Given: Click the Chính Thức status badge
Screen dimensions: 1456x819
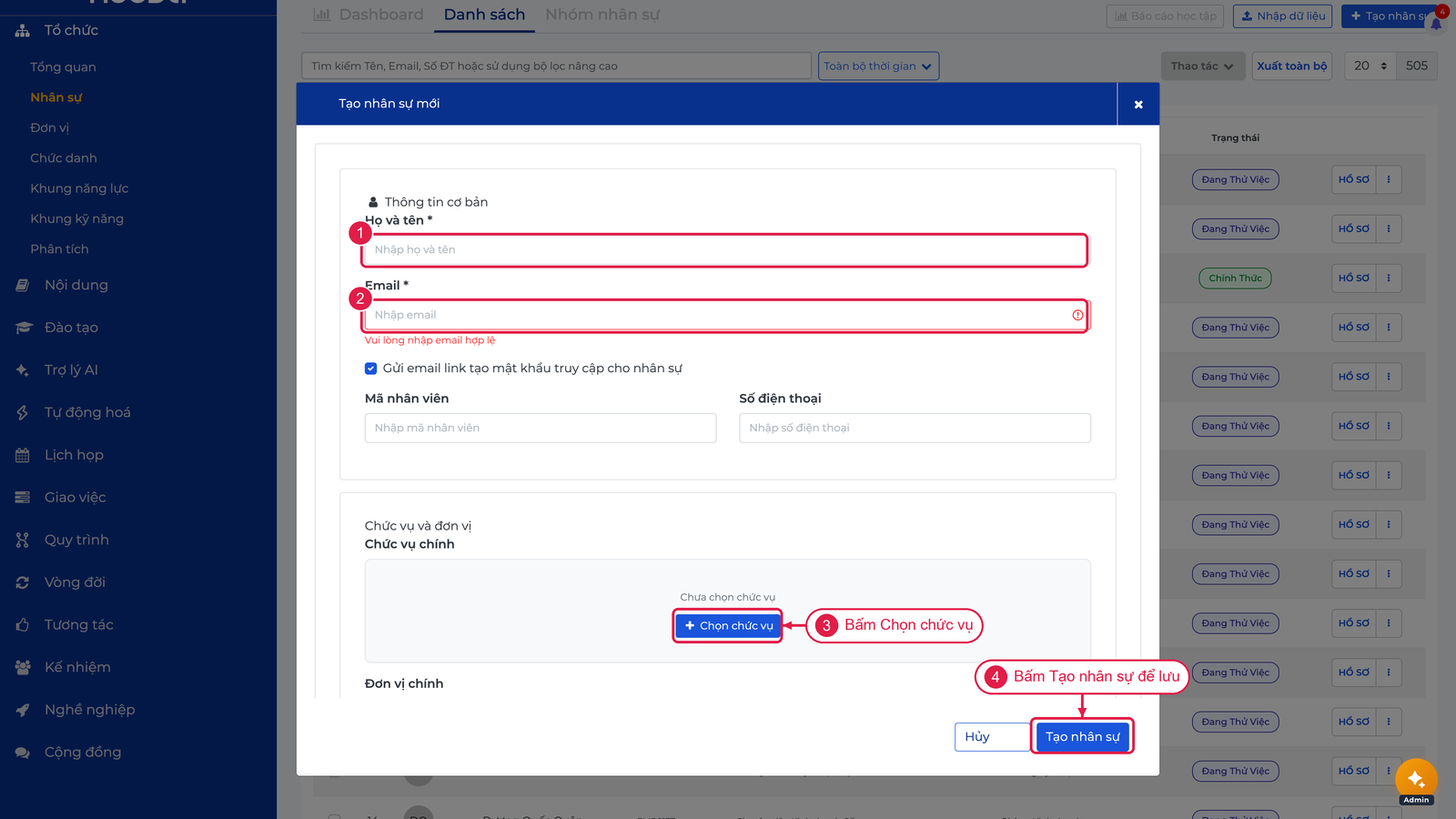Looking at the screenshot, I should pyautogui.click(x=1235, y=278).
